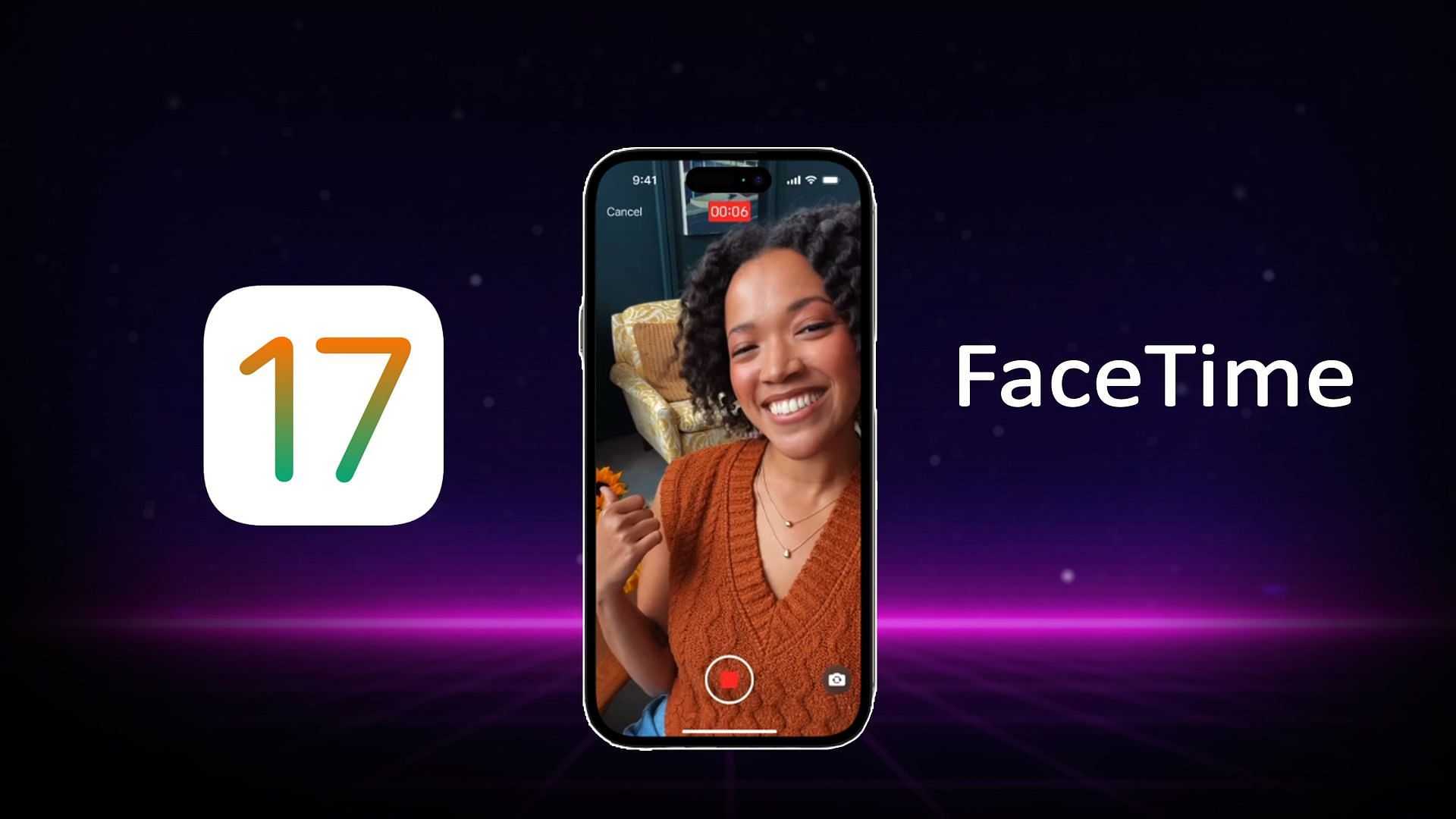Tap the battery icon in status bar
Screen dimensions: 1456x819
click(834, 180)
